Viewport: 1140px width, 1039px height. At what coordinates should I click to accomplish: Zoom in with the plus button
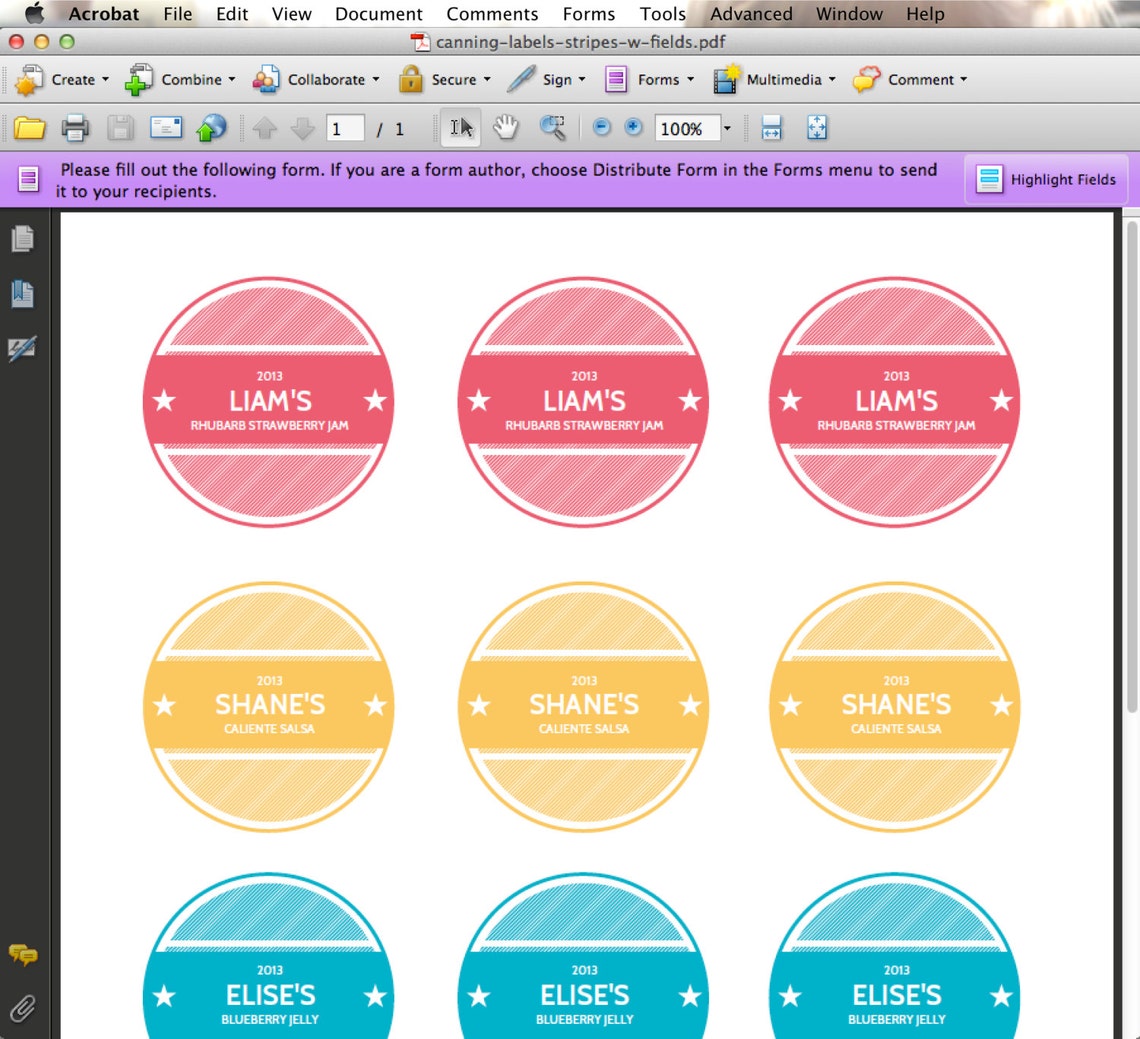(x=632, y=128)
